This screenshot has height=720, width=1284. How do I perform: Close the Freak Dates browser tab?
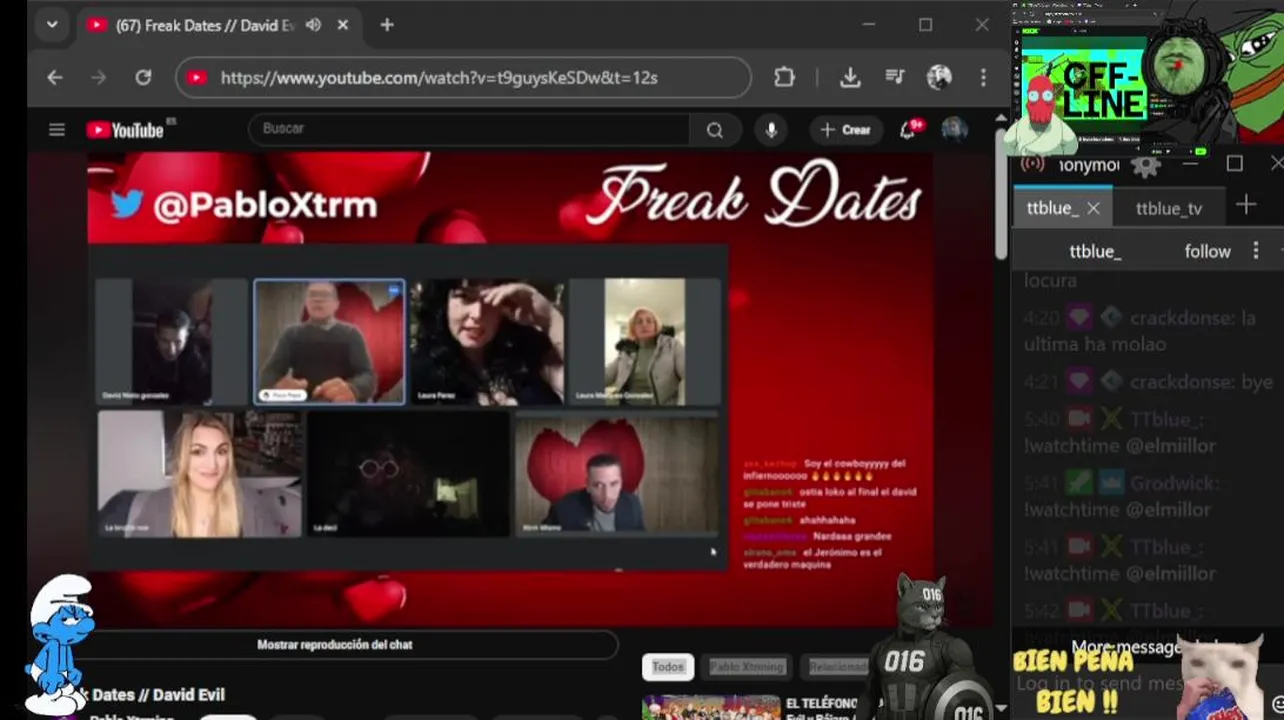point(343,25)
